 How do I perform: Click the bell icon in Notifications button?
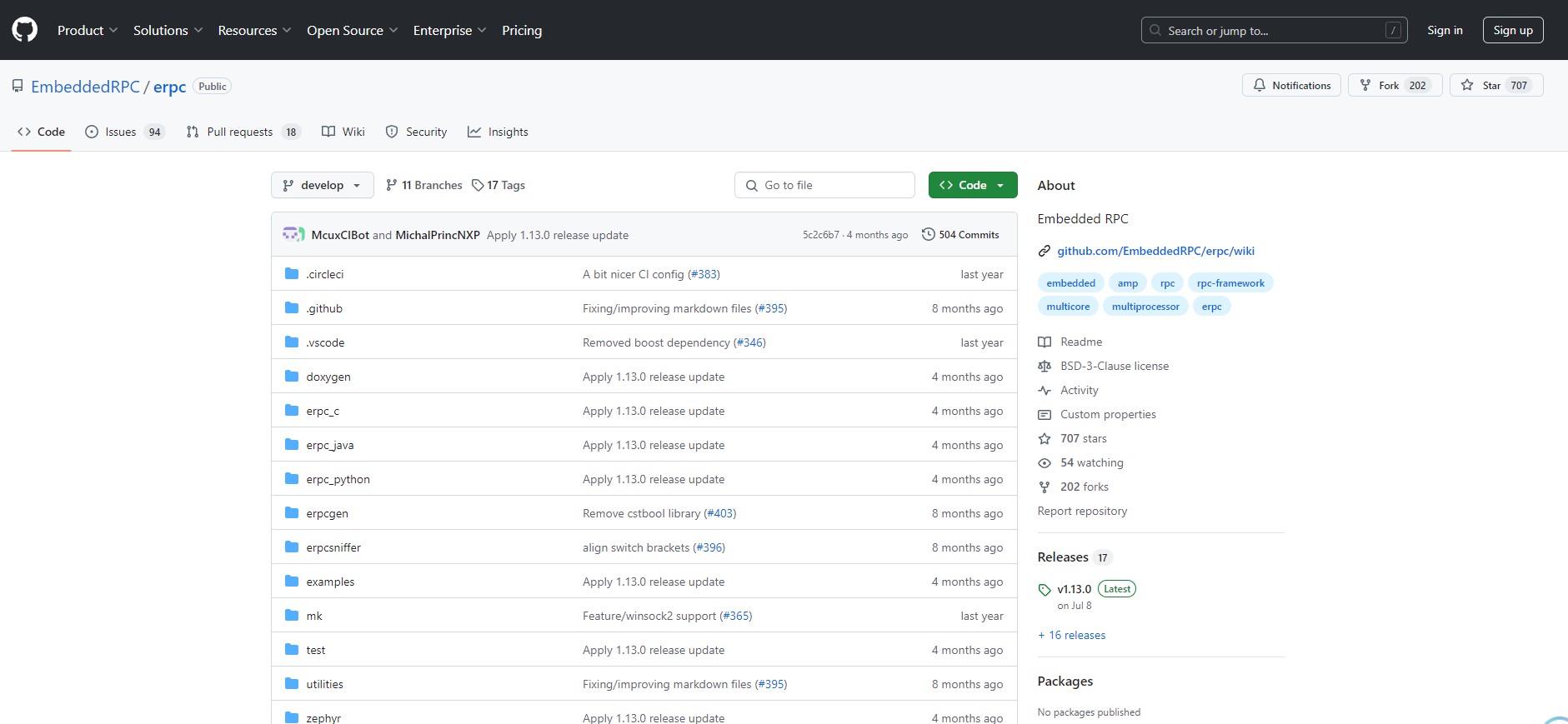(x=1260, y=85)
